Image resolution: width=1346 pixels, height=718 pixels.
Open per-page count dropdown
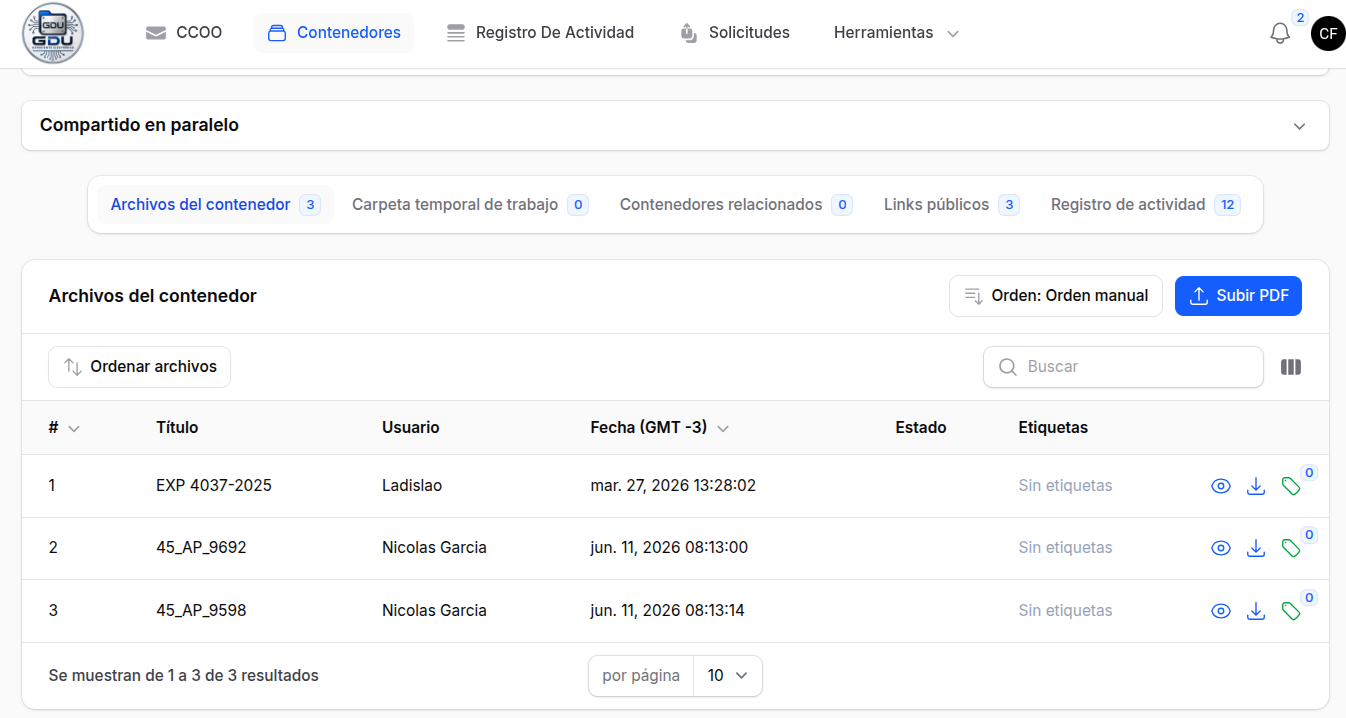[728, 676]
